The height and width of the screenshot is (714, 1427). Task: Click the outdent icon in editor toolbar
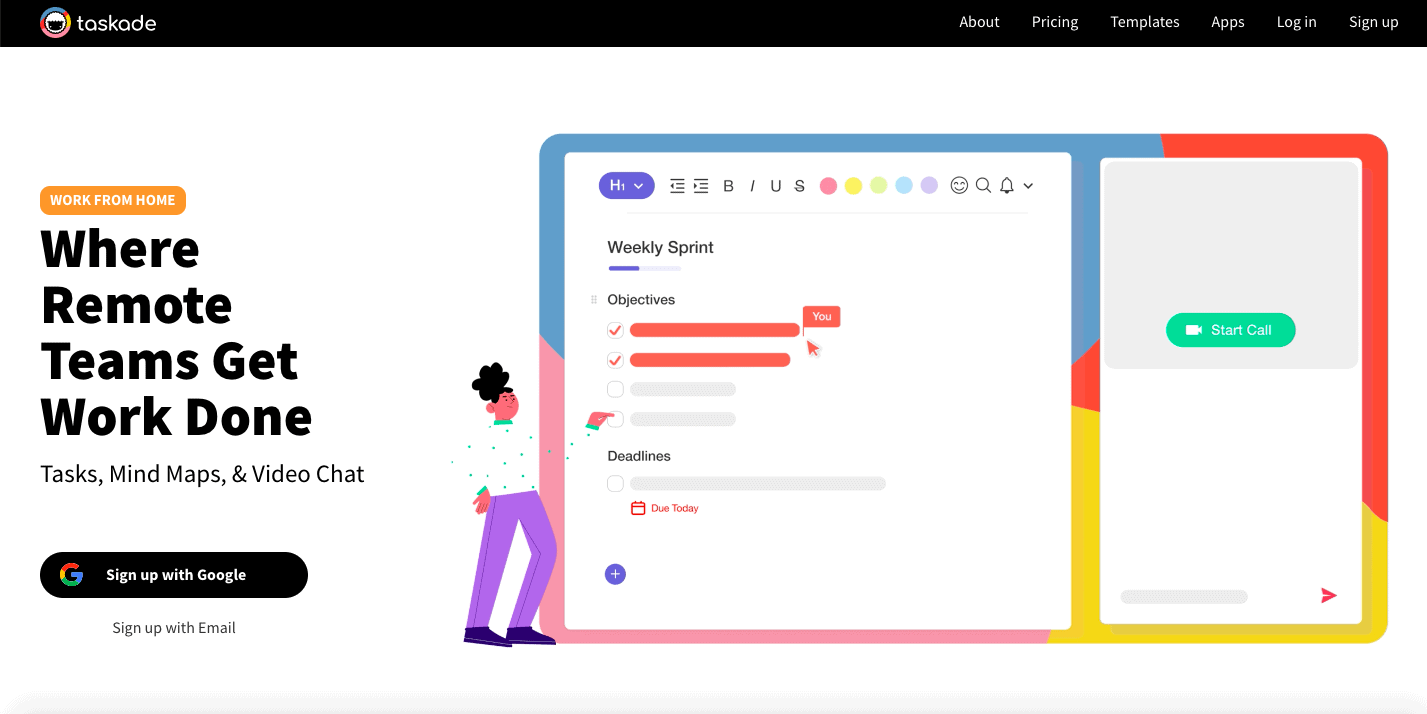(x=677, y=186)
